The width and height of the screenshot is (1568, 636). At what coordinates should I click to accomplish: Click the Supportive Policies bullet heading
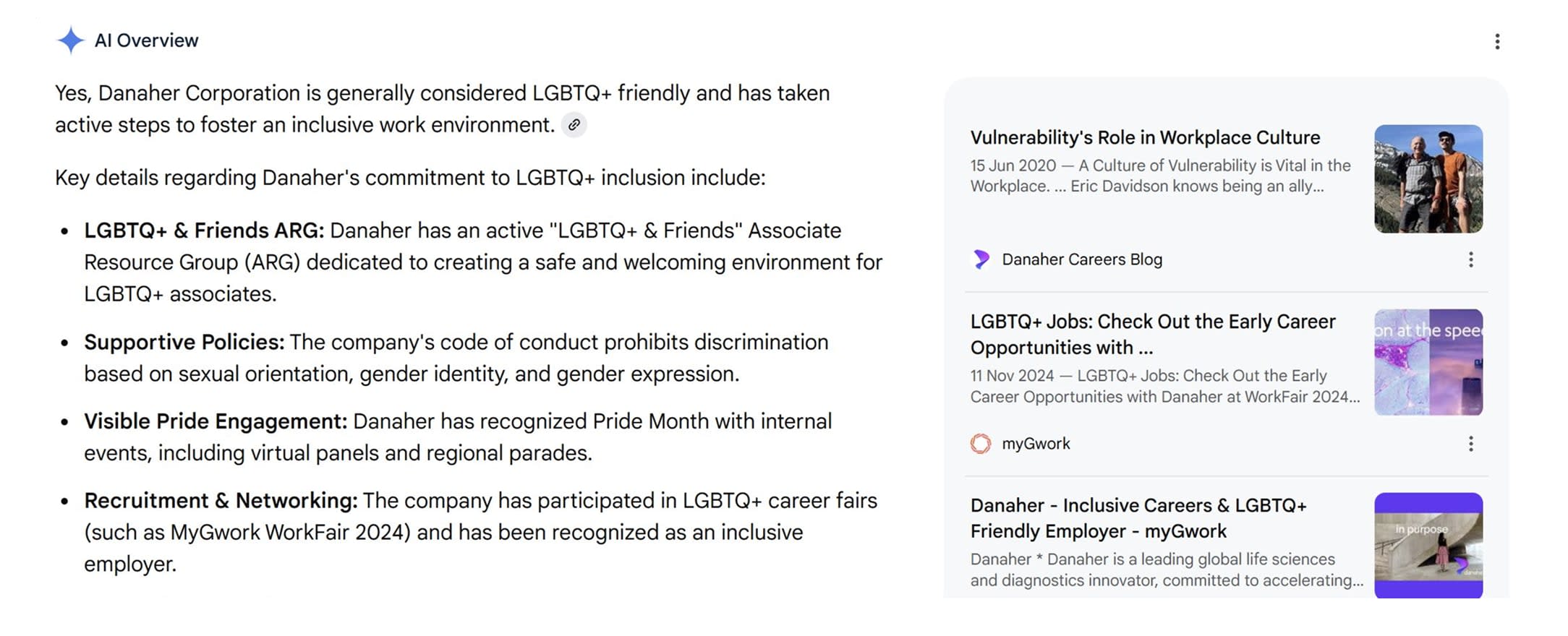[184, 342]
